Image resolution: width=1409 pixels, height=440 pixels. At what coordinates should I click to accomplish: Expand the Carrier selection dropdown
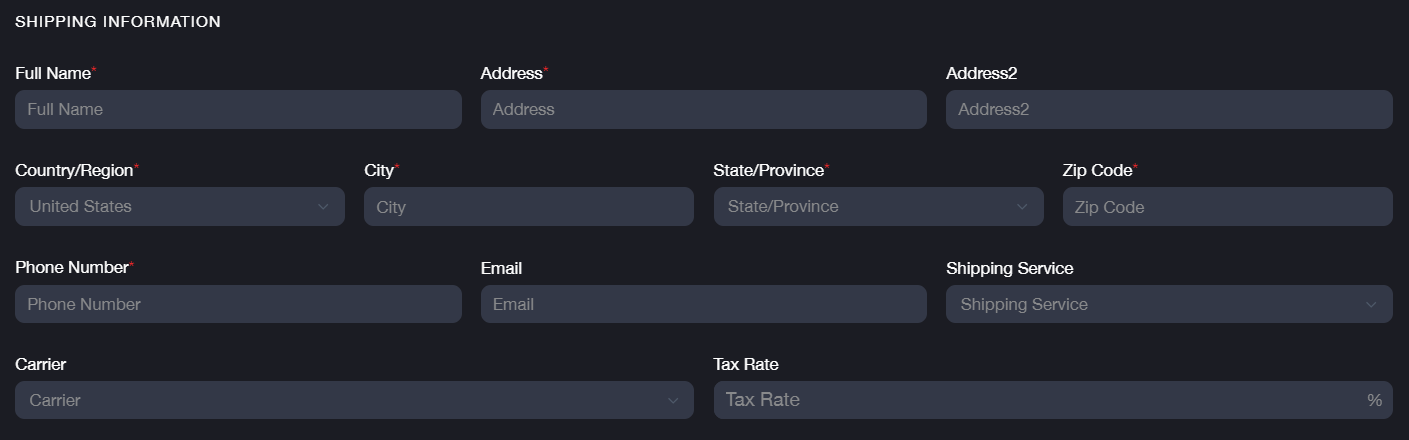[x=340, y=400]
